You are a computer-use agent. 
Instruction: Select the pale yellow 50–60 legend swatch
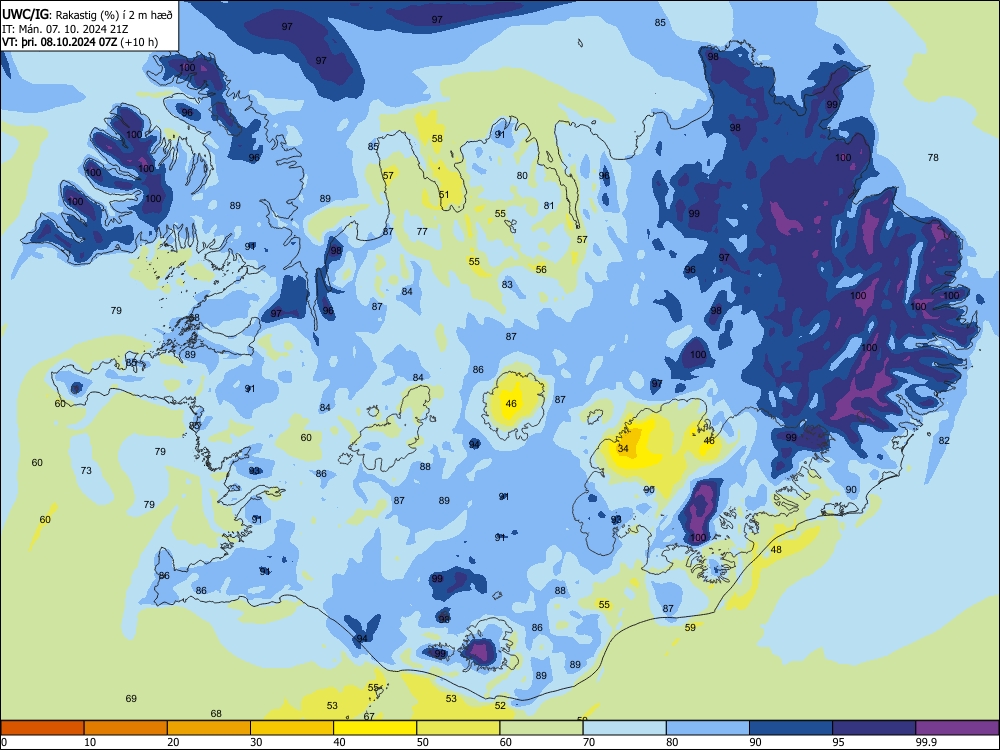458,728
